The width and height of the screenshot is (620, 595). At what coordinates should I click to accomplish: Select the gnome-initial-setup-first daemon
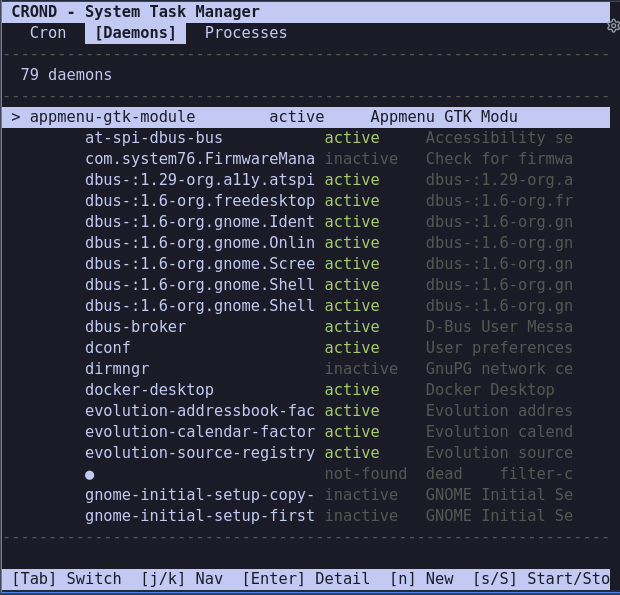(200, 516)
